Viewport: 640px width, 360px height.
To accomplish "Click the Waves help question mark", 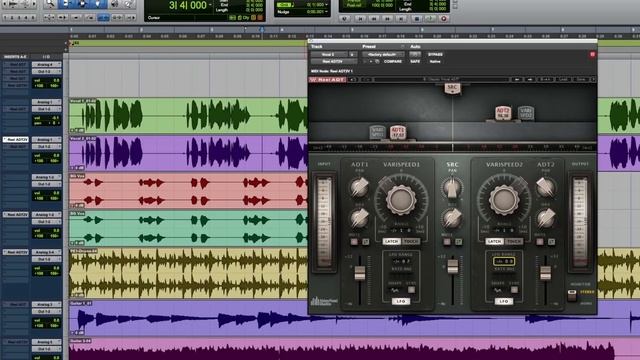I will coord(593,80).
